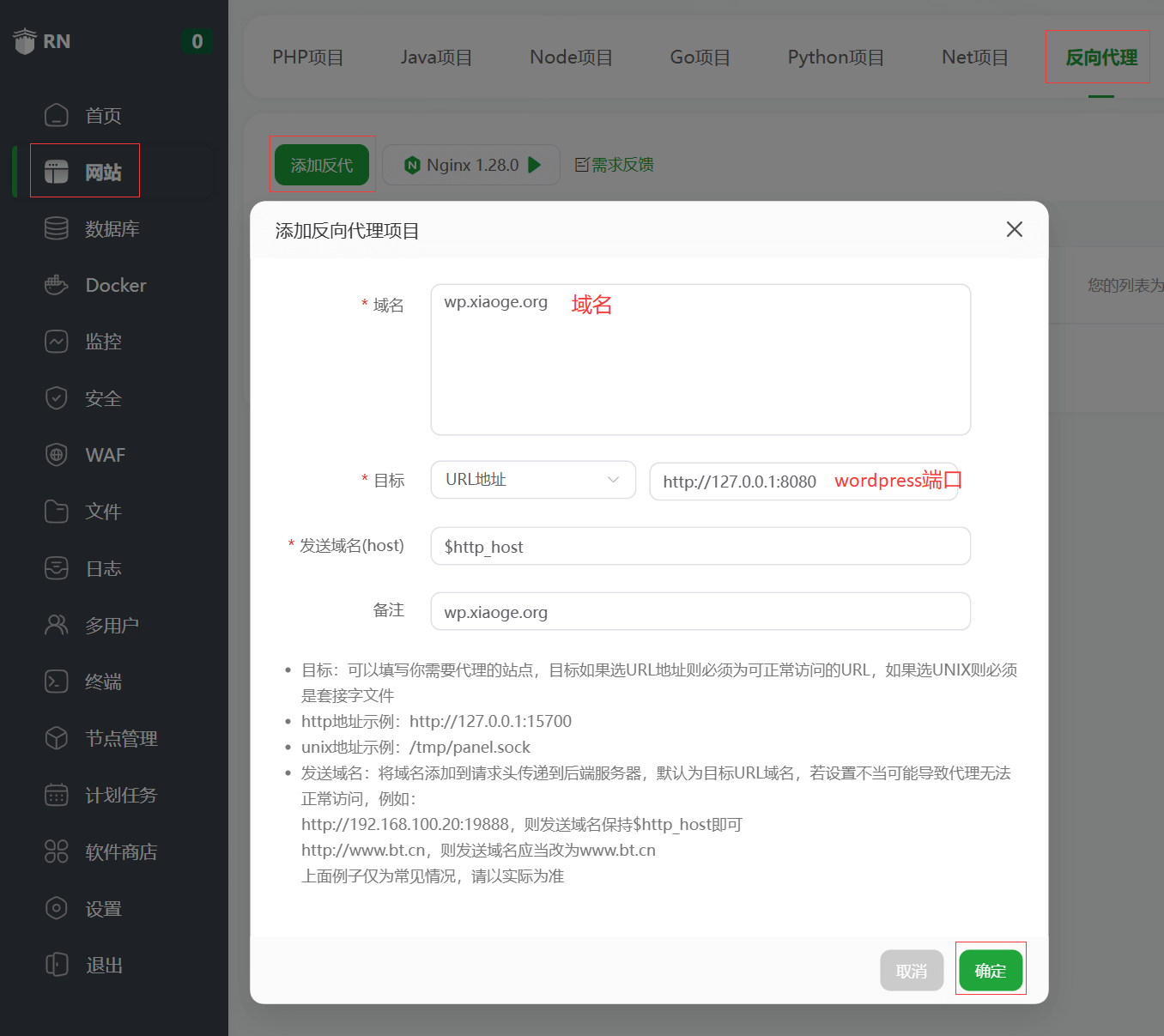Open the 需求反馈 feedback link

point(615,165)
